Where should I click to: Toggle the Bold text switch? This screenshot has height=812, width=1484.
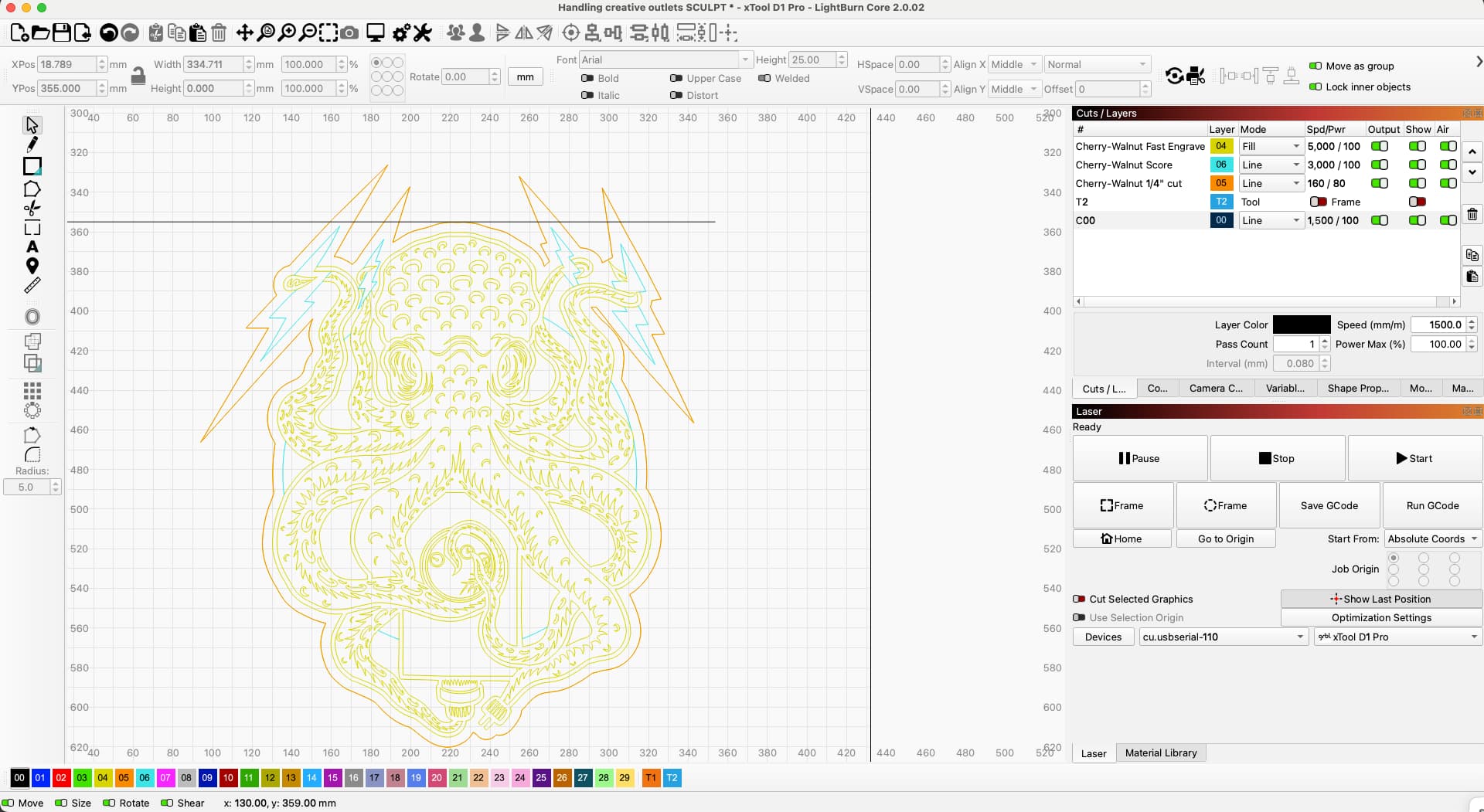point(587,78)
